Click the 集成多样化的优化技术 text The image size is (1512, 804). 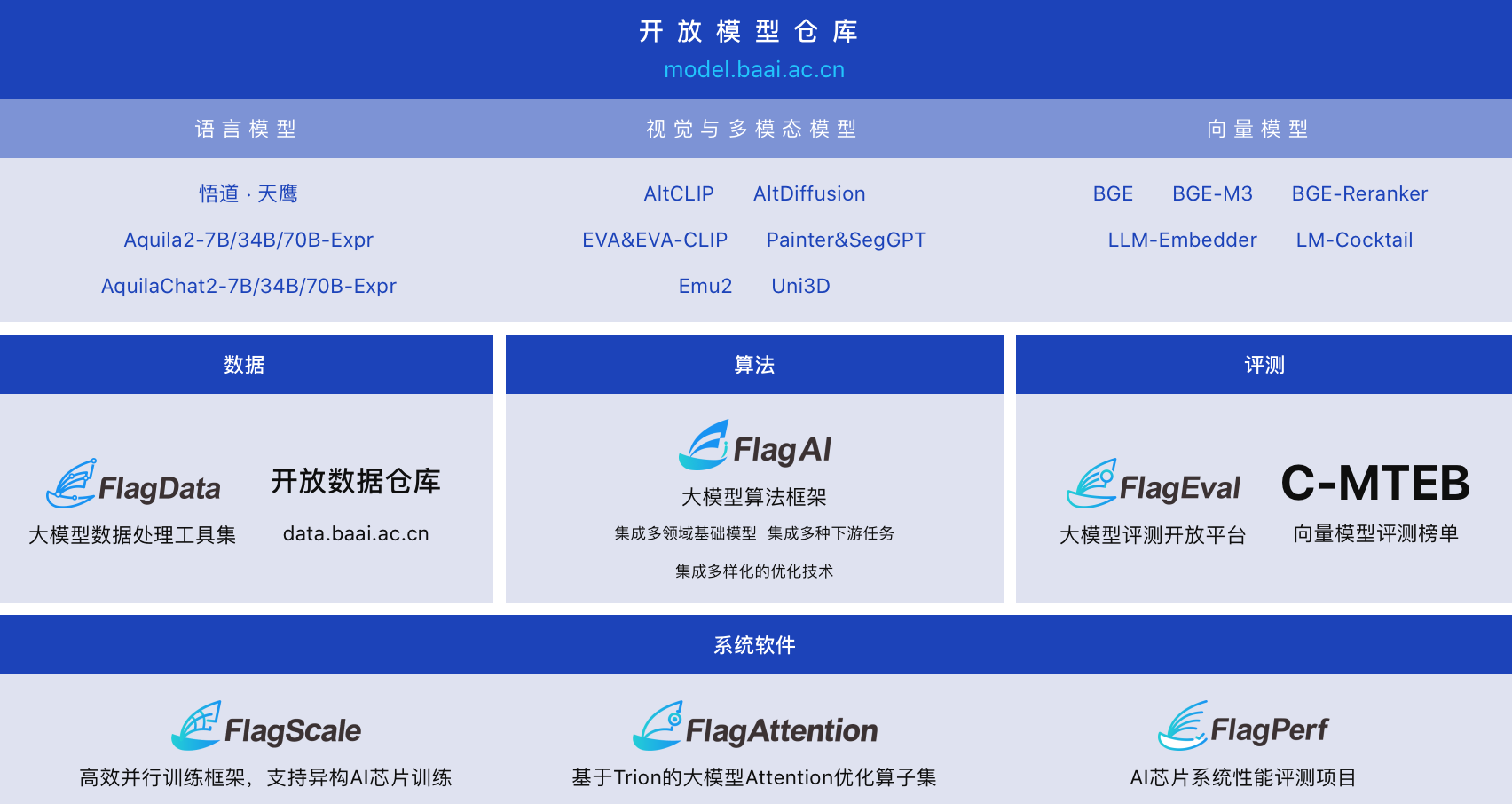point(754,571)
